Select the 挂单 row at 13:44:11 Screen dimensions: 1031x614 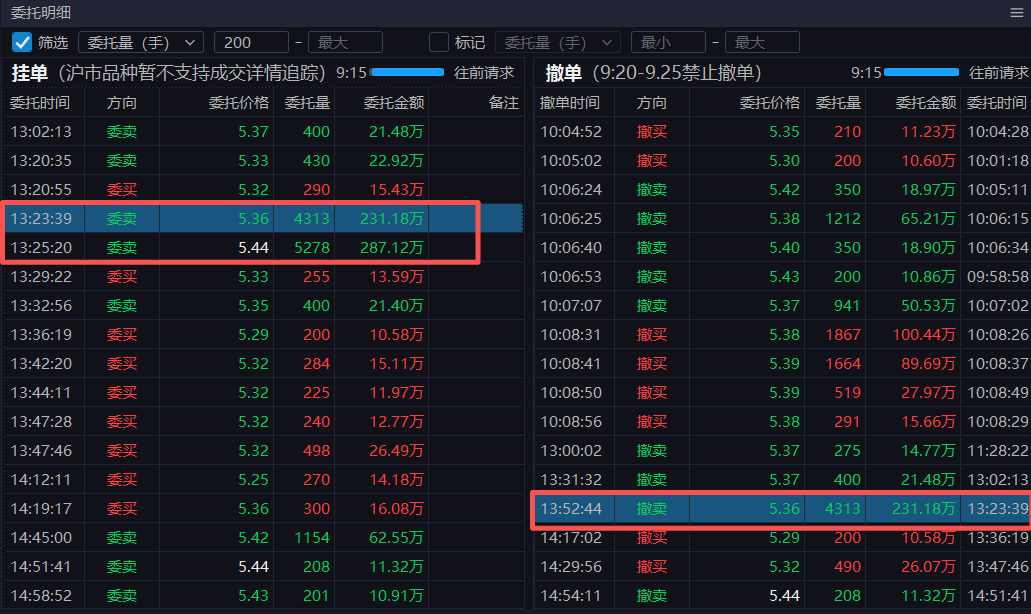point(263,392)
